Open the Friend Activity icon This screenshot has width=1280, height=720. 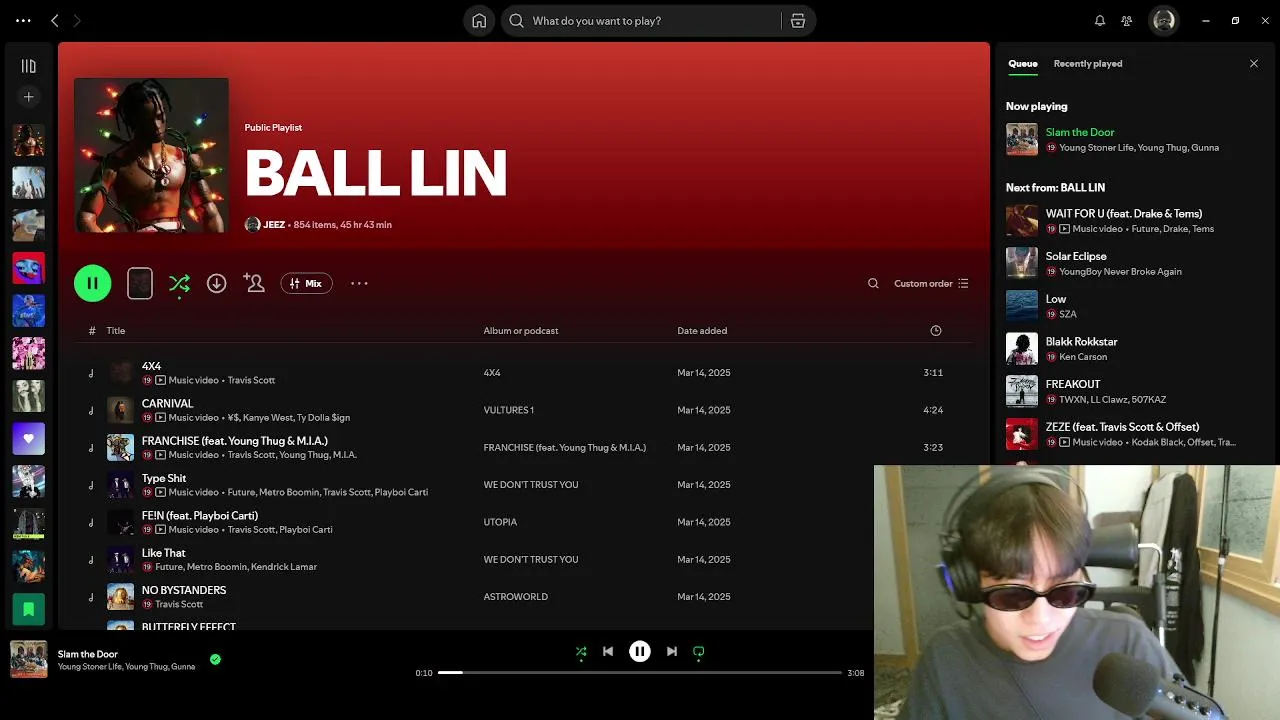pos(1127,21)
